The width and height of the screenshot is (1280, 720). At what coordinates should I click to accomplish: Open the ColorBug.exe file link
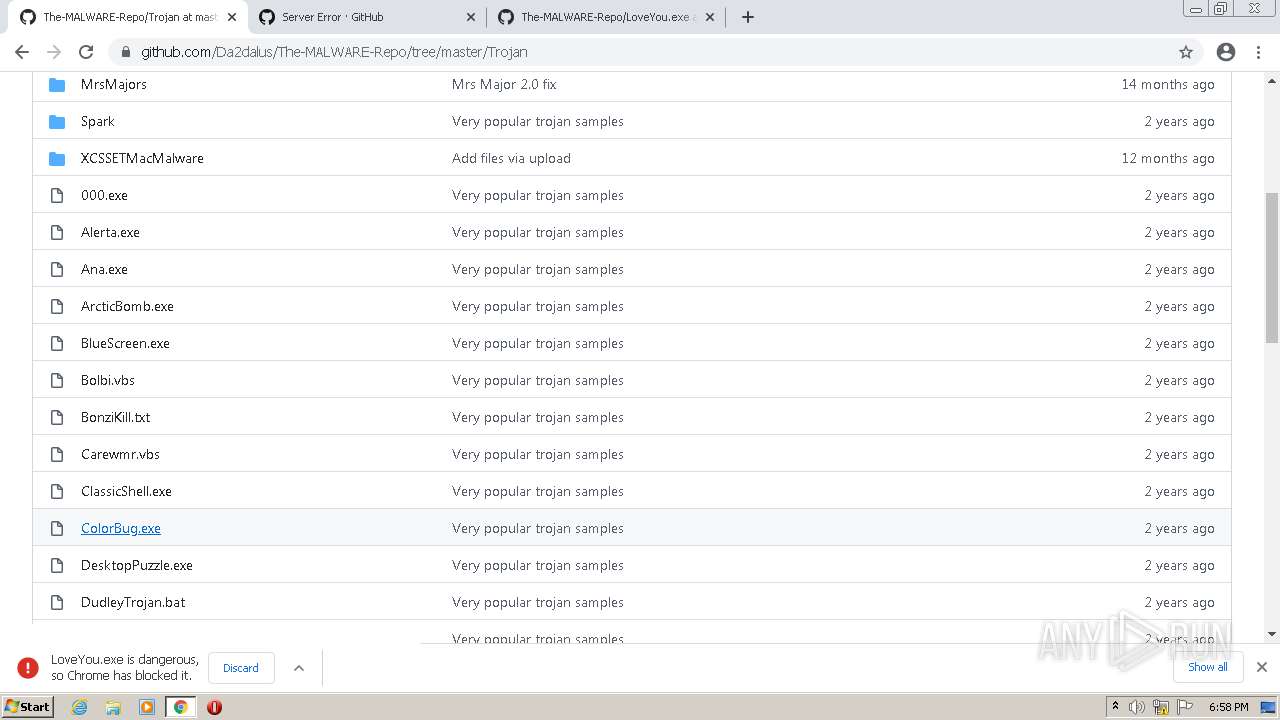(120, 528)
